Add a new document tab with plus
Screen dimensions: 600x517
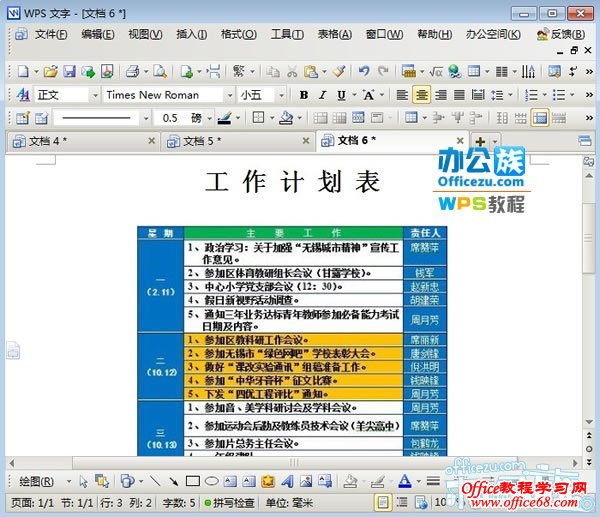click(x=480, y=142)
